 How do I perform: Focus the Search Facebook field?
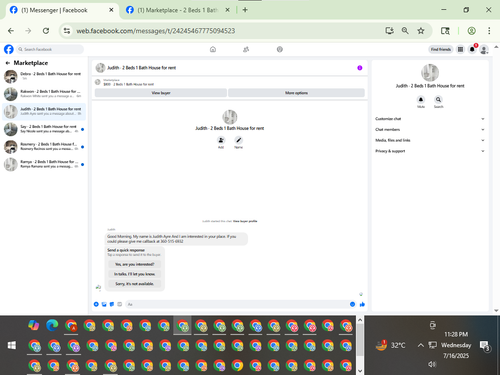[x=50, y=49]
